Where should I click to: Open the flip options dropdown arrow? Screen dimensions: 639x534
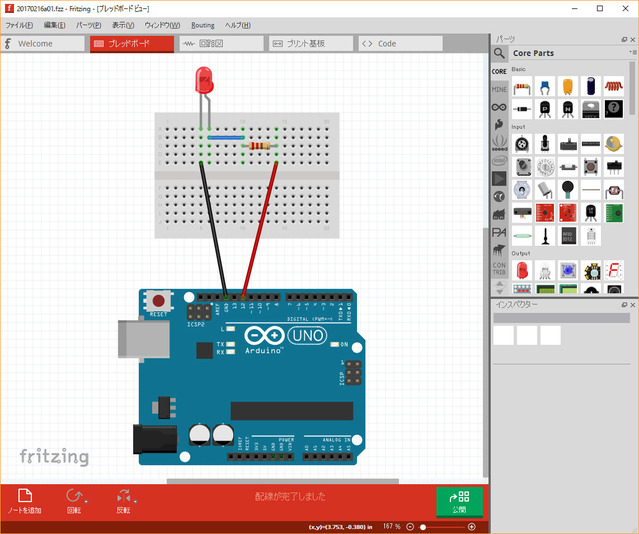click(135, 501)
